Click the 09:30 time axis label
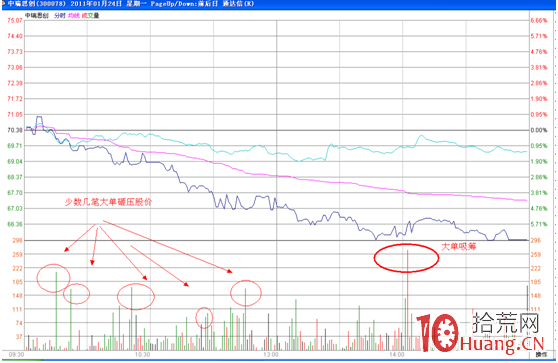 click(16, 354)
